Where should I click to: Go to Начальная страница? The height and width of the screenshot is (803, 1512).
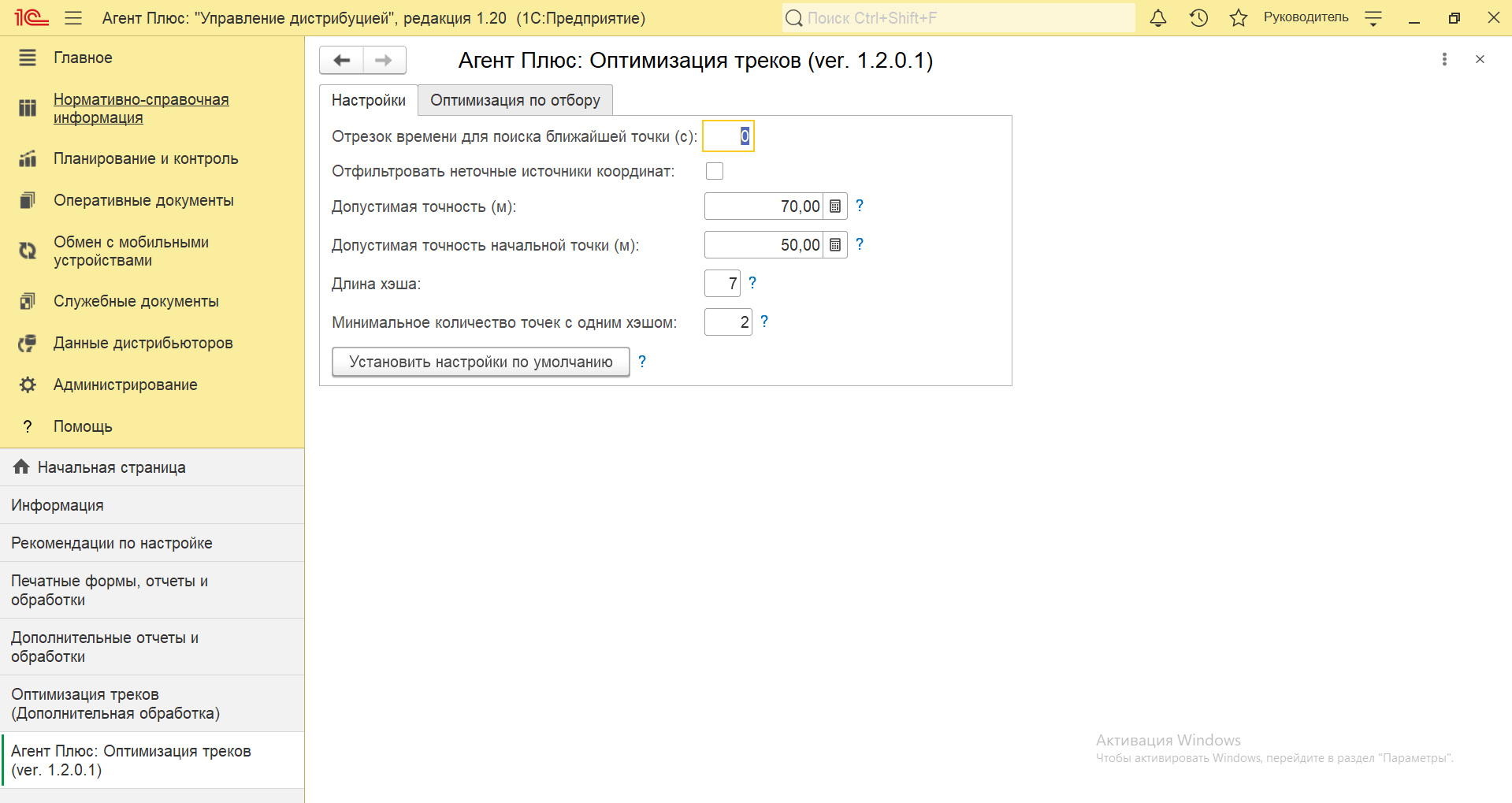[x=111, y=467]
